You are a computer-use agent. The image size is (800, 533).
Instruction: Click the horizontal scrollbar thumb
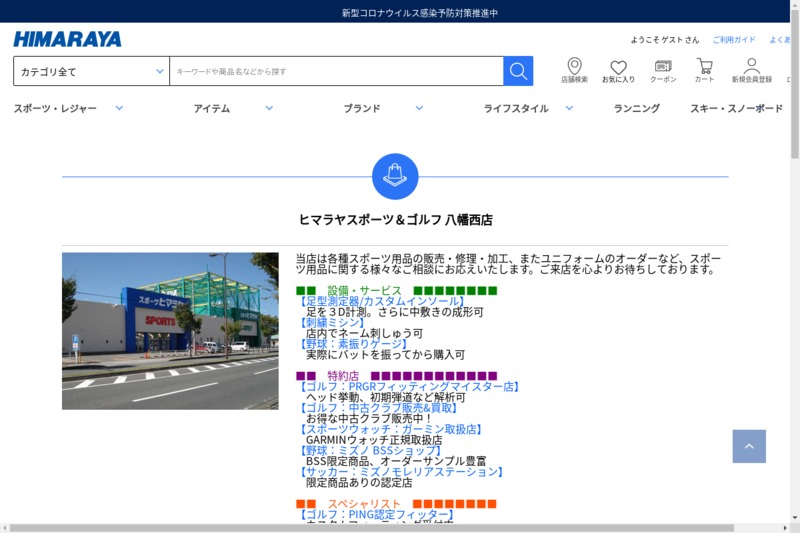(x=371, y=528)
